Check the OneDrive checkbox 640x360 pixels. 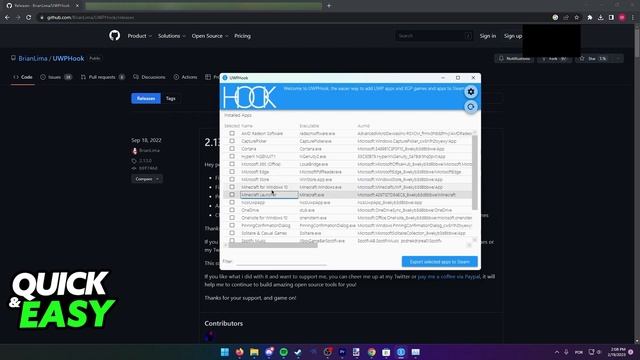coord(232,210)
